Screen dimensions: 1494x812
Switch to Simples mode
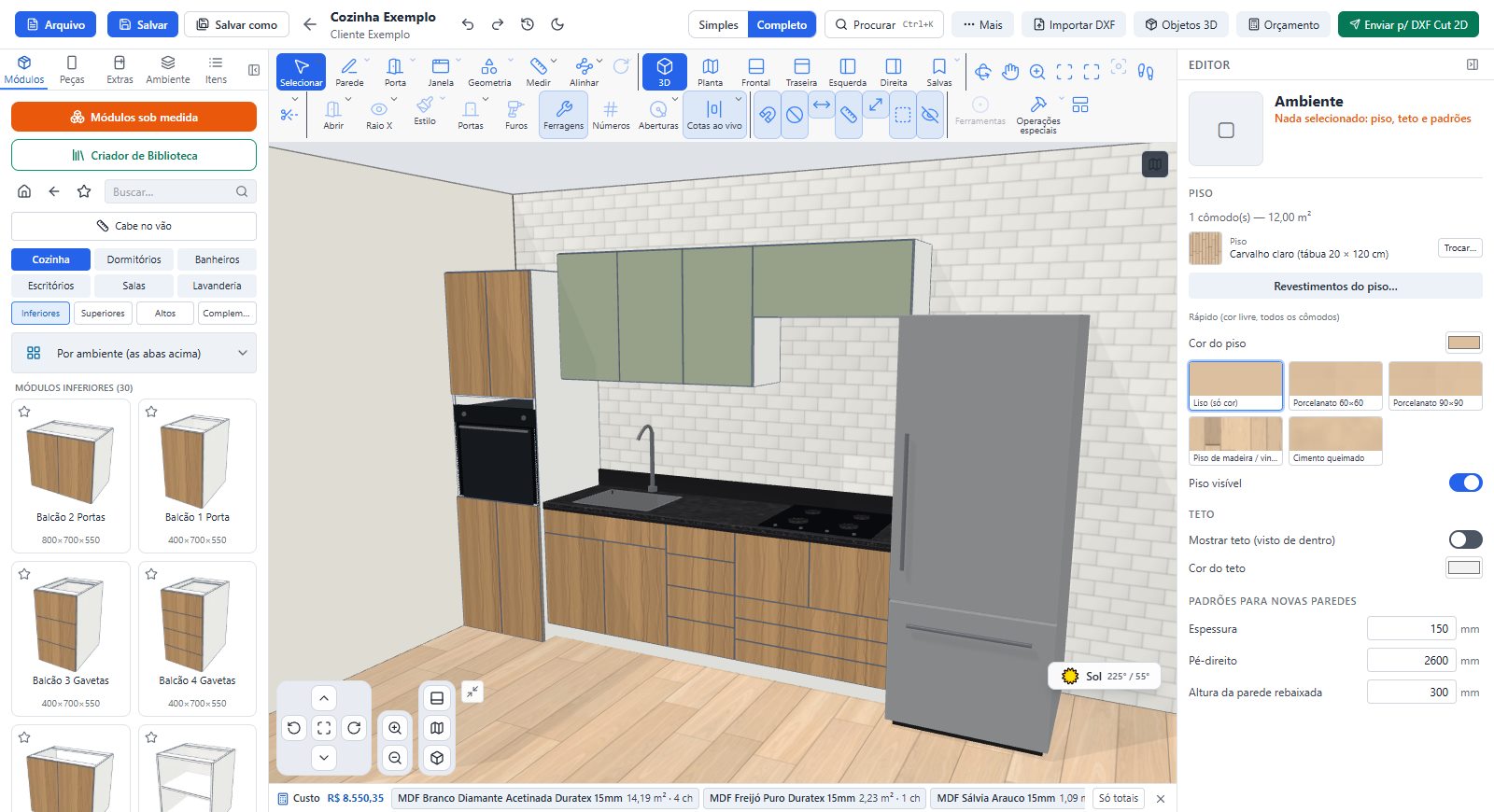(x=718, y=24)
